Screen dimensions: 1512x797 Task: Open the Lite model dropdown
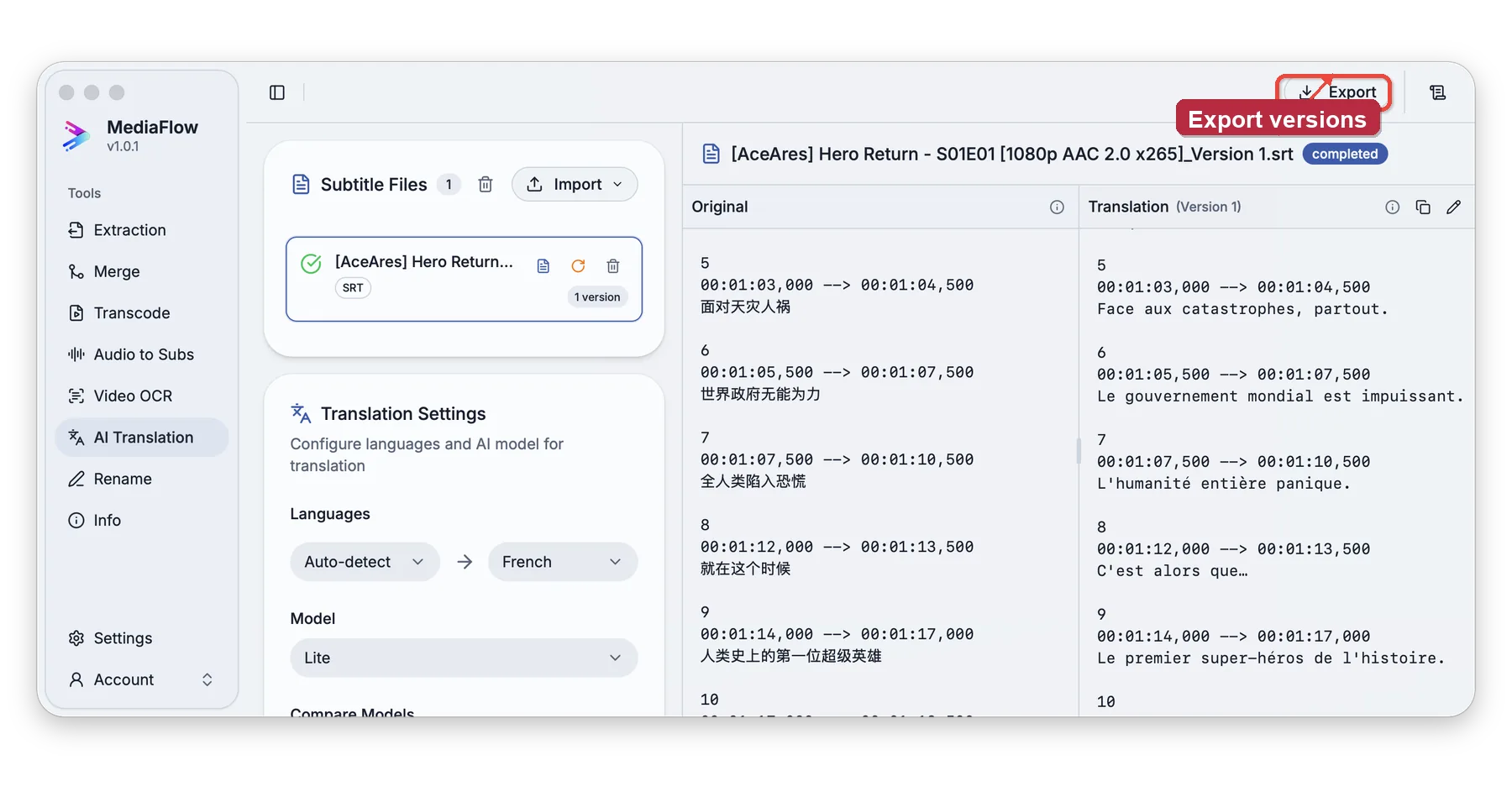(464, 658)
